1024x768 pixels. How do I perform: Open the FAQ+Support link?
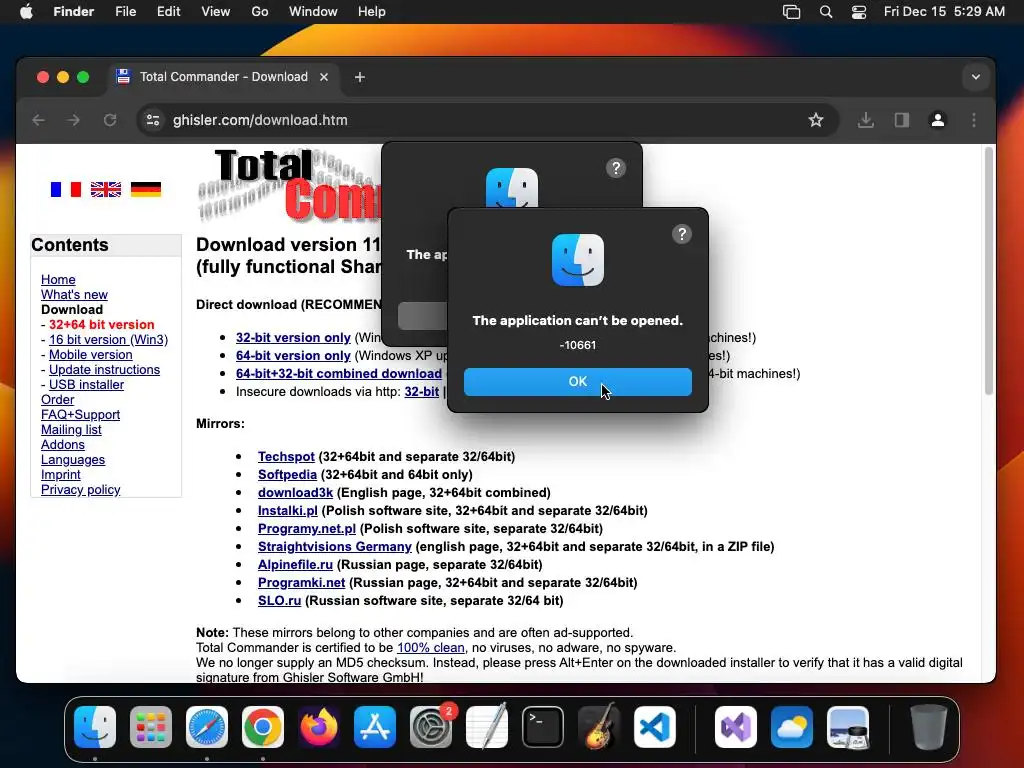click(x=80, y=415)
